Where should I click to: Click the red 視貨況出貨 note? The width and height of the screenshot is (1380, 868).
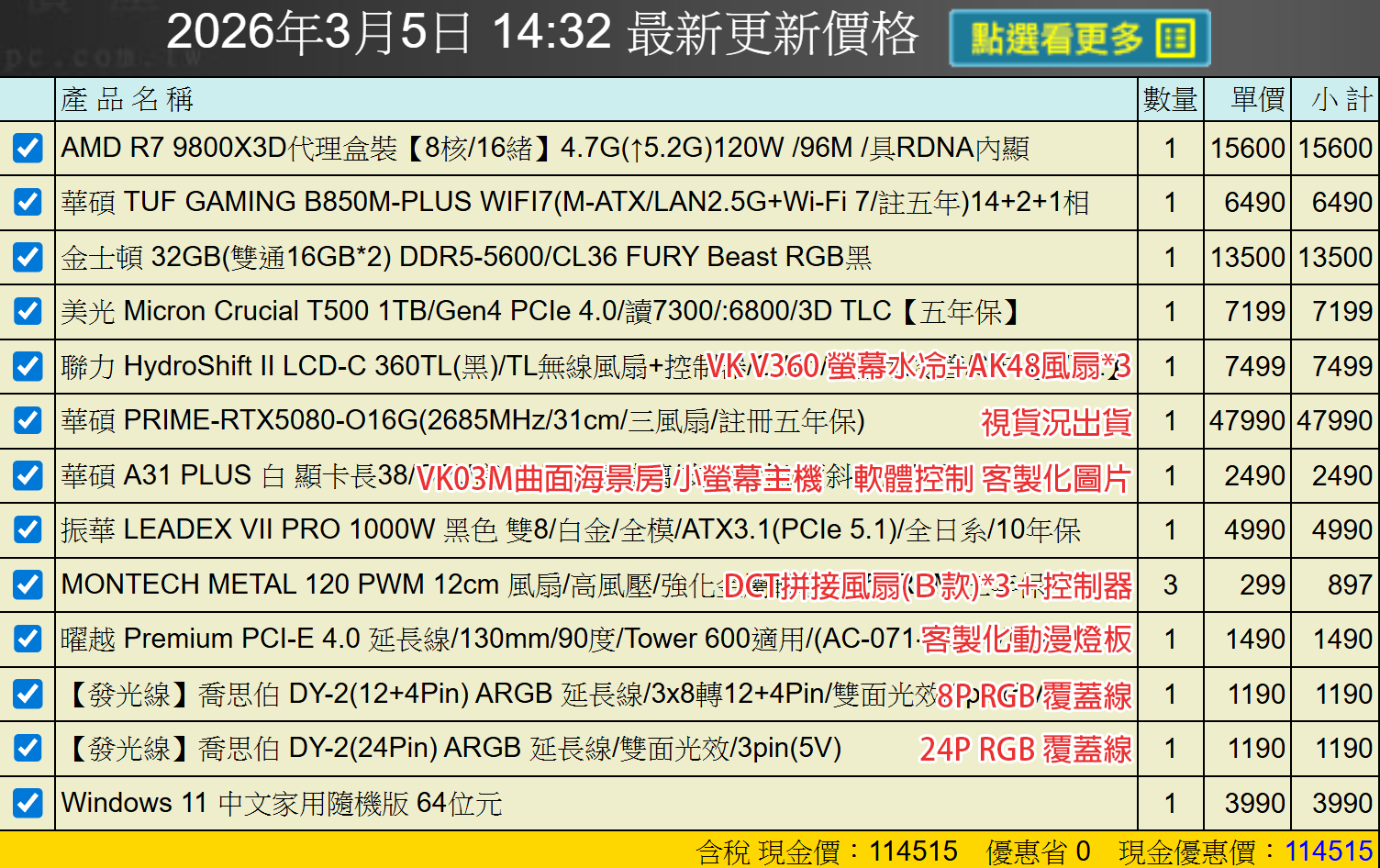(x=1056, y=421)
